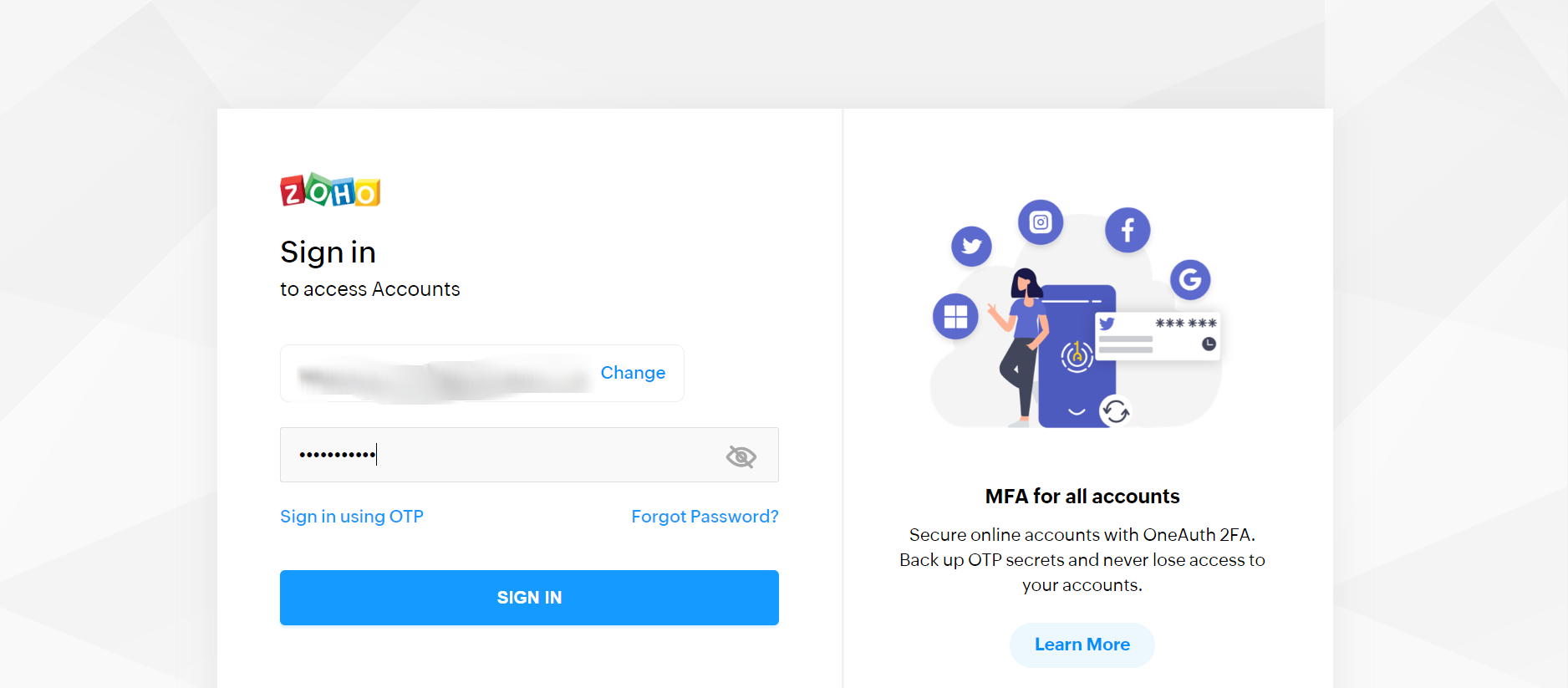This screenshot has height=688, width=1568.
Task: Click the MFA for all accounts heading
Action: point(1082,497)
